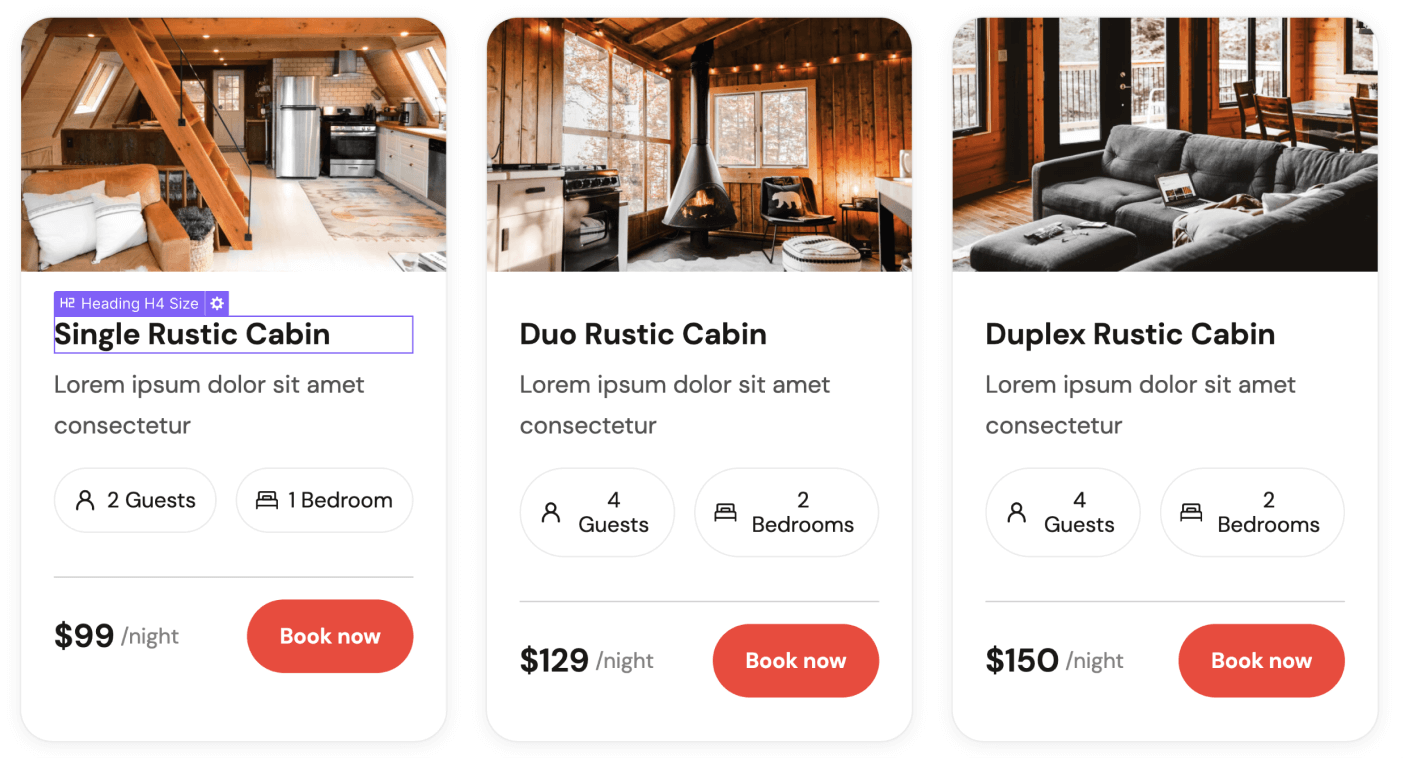Open settings for the selected heading via gear icon
This screenshot has height=758, width=1403.
pos(217,303)
